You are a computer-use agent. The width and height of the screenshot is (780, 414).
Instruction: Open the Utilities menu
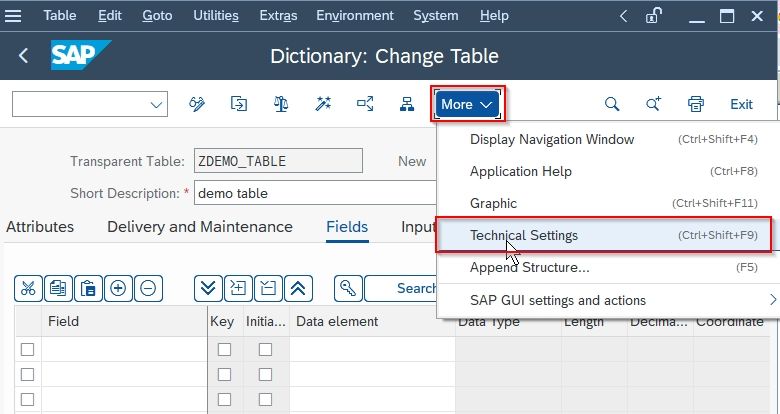pos(216,16)
